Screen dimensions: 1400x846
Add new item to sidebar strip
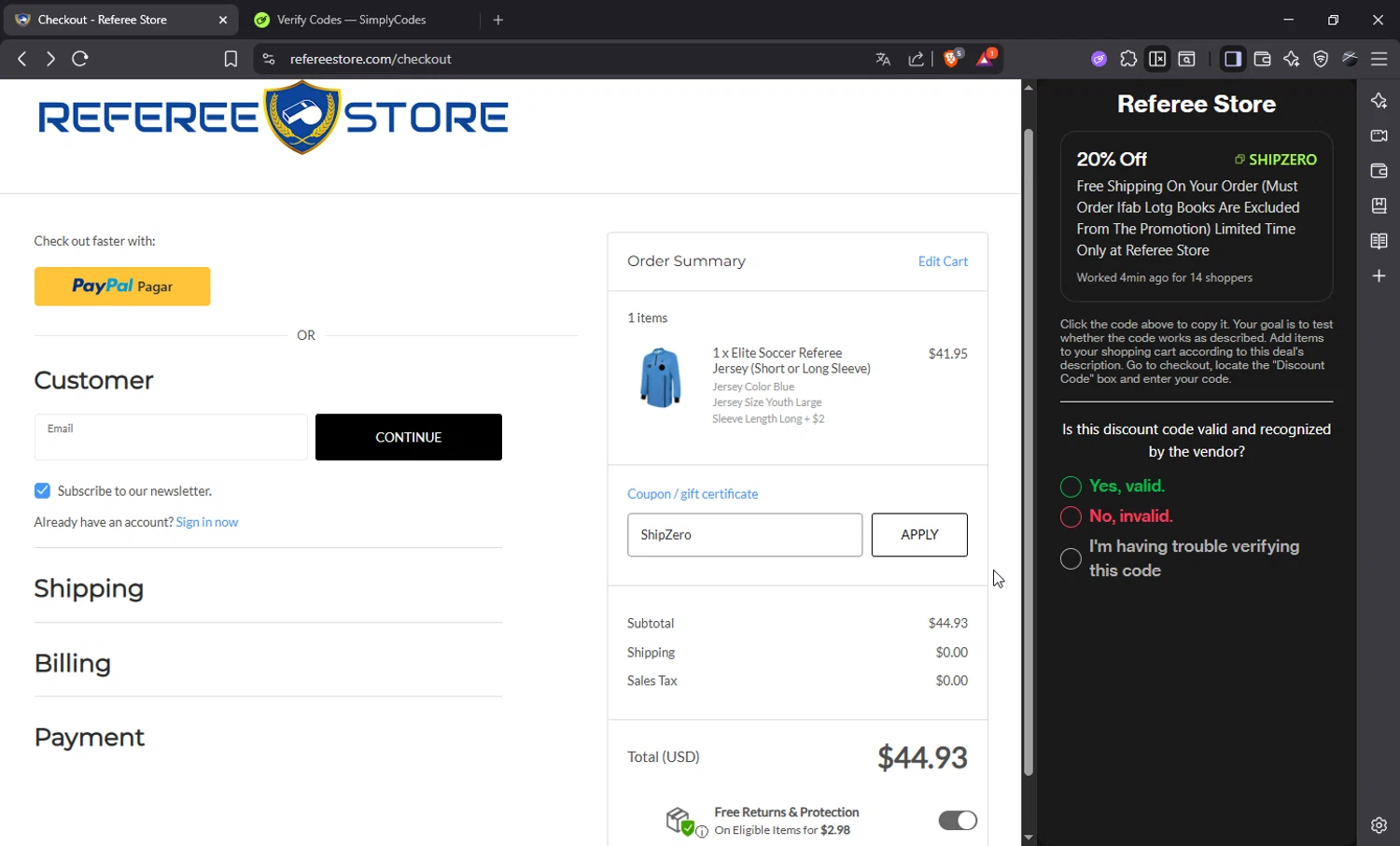[x=1379, y=275]
